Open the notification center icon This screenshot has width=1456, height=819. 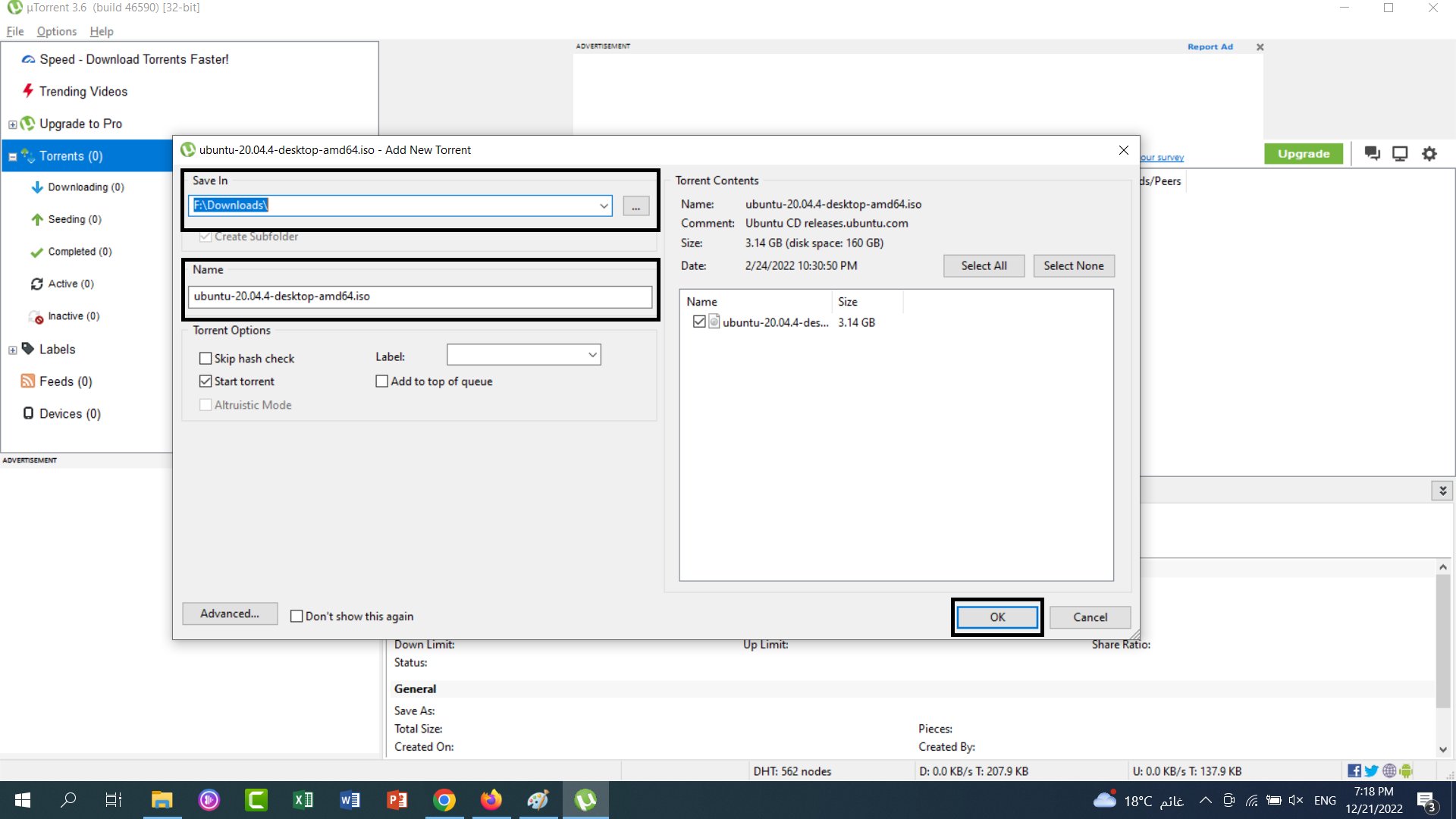point(1426,801)
